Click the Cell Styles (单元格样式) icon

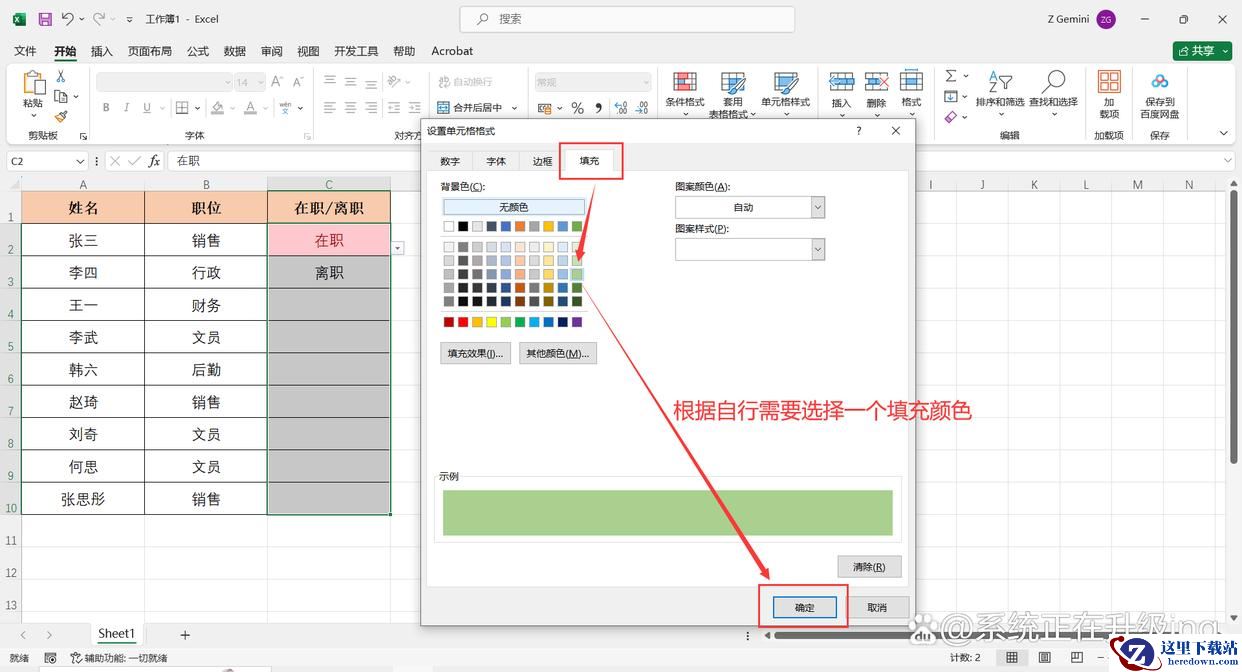pos(785,84)
